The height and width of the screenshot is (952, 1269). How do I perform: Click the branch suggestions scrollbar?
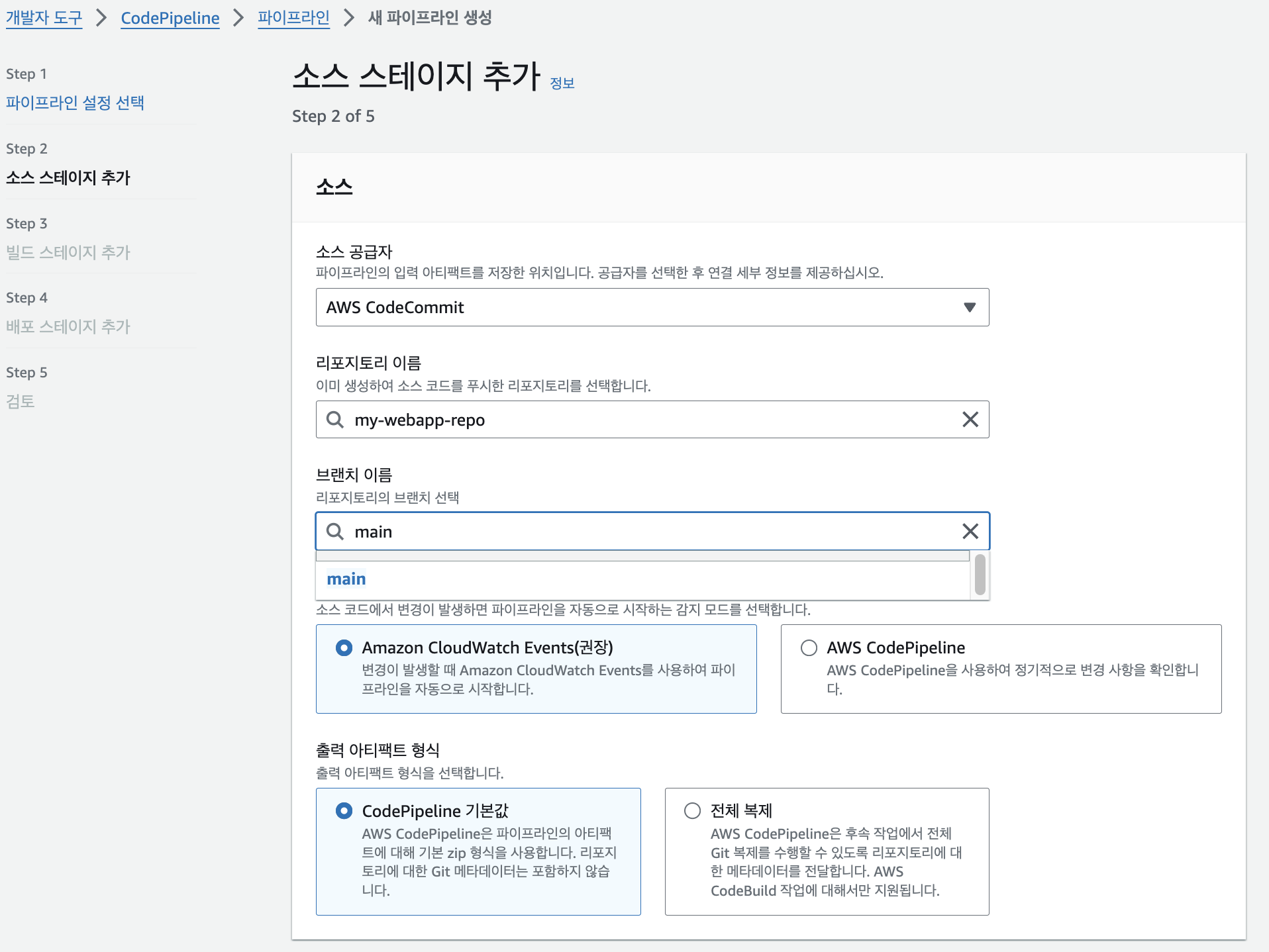(980, 575)
